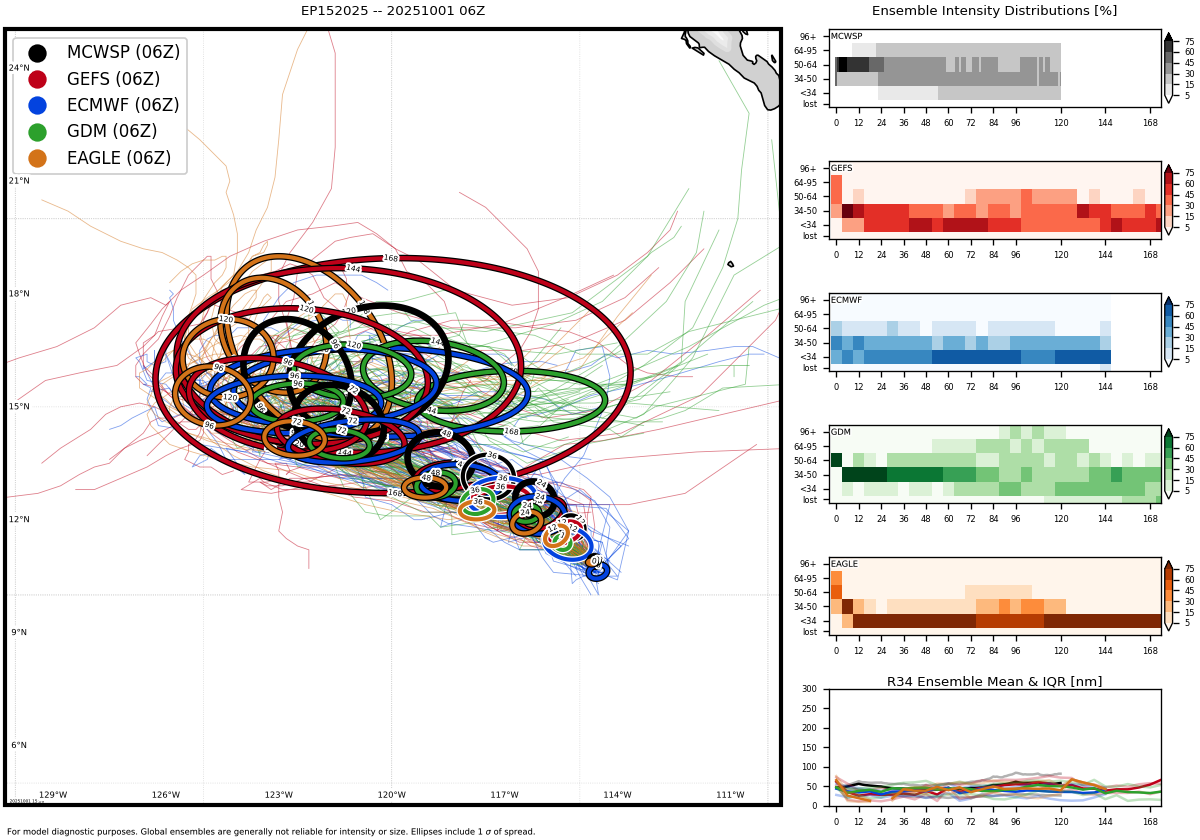Screen dimensions: 1200x840
Task: Select the 'ECMWF (06Z)' legend label
Action: point(122,105)
